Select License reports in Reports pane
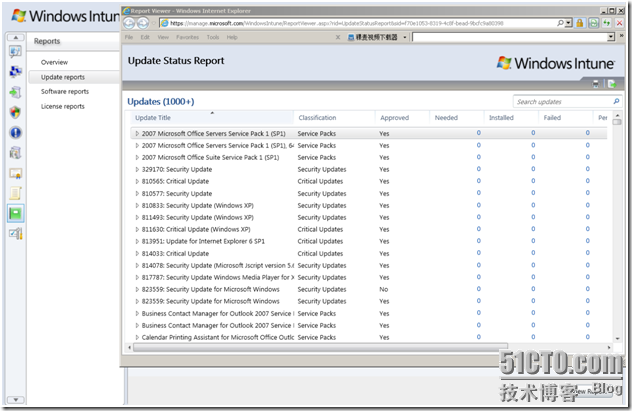 click(x=63, y=106)
